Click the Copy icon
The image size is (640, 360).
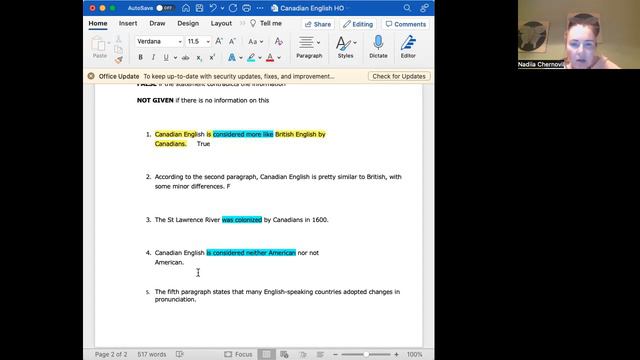118,50
